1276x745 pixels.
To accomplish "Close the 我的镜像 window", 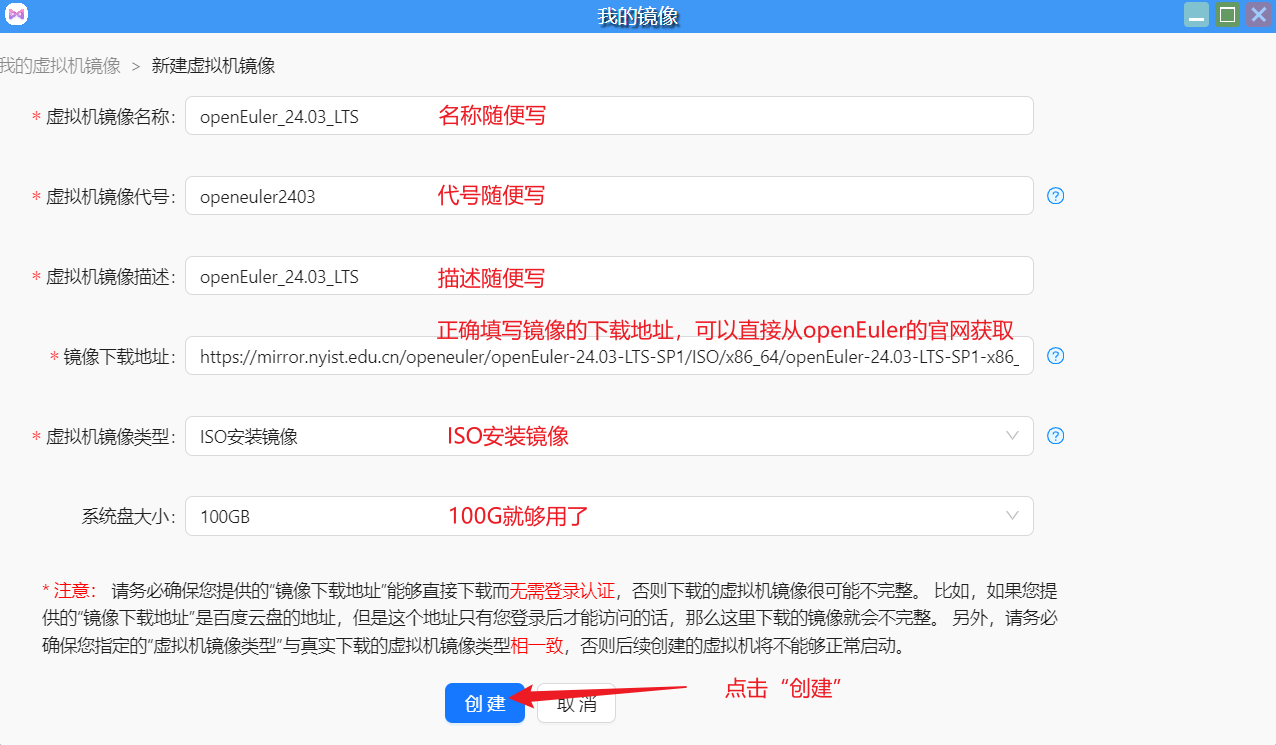I will click(1258, 15).
